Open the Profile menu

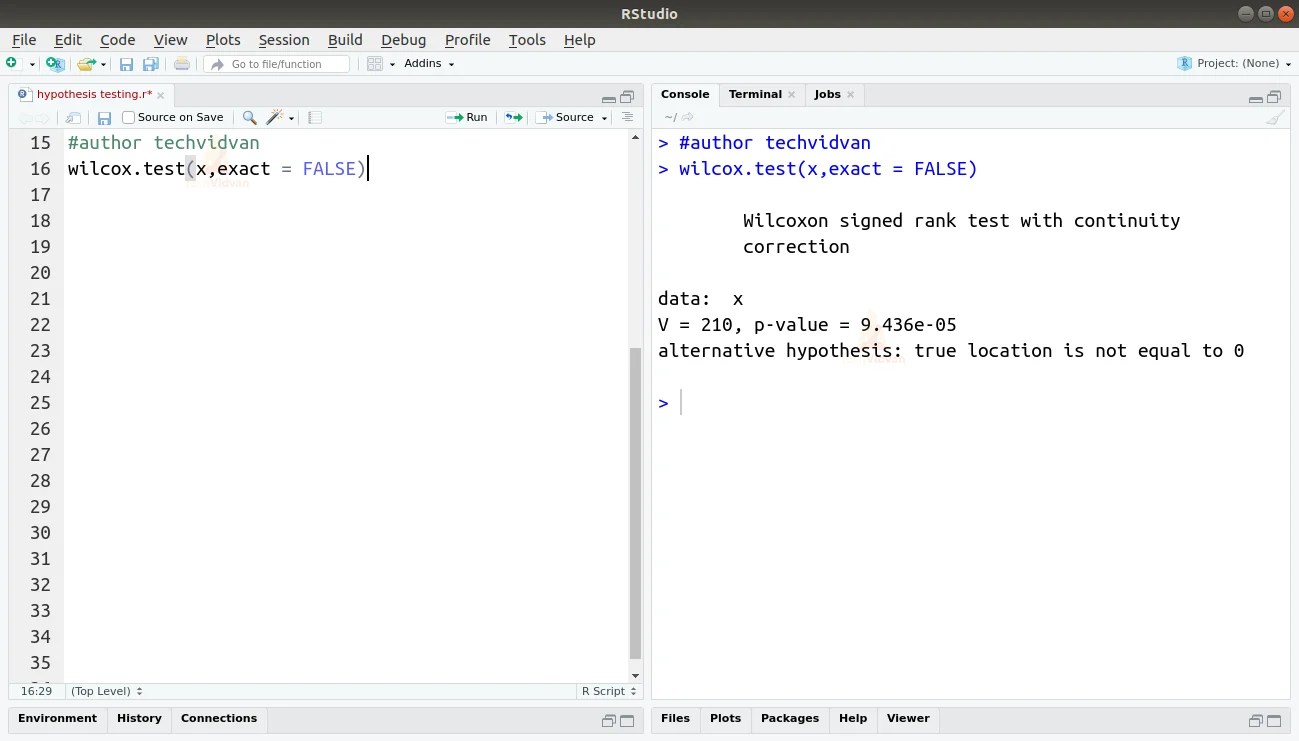pyautogui.click(x=467, y=39)
